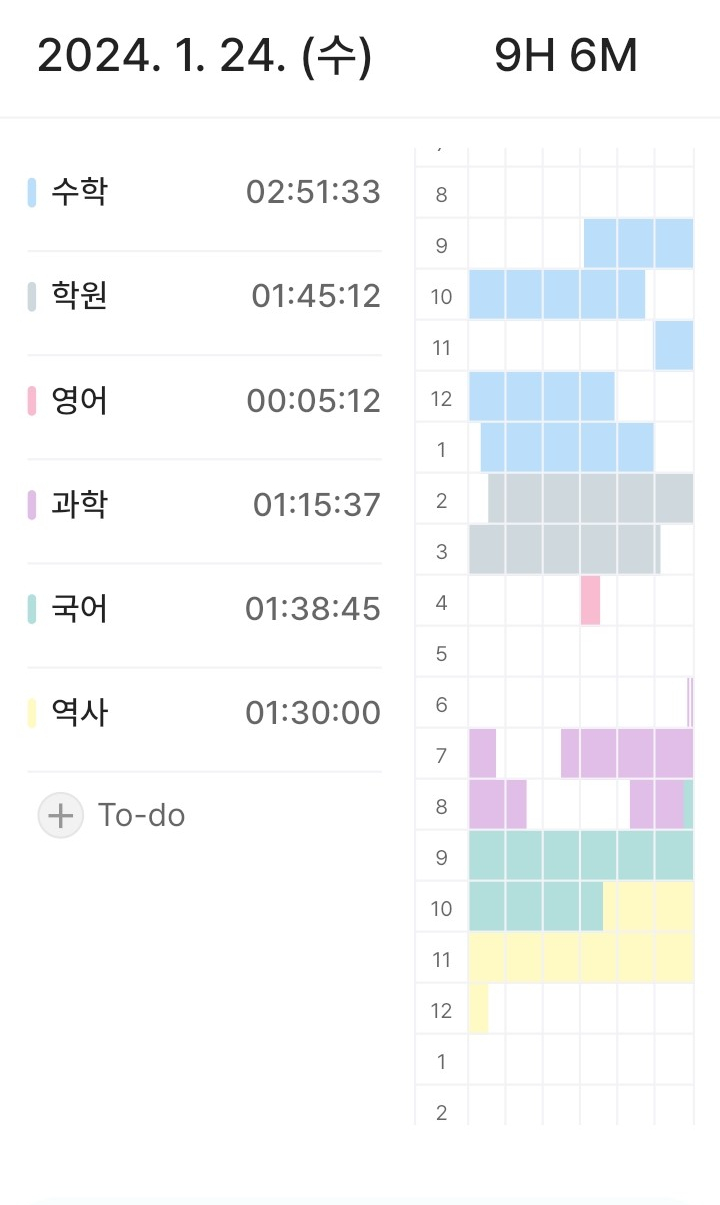Click the thin purple bar in the 6 o'clock row
Viewport: 720px width, 1205px height.
pos(690,702)
